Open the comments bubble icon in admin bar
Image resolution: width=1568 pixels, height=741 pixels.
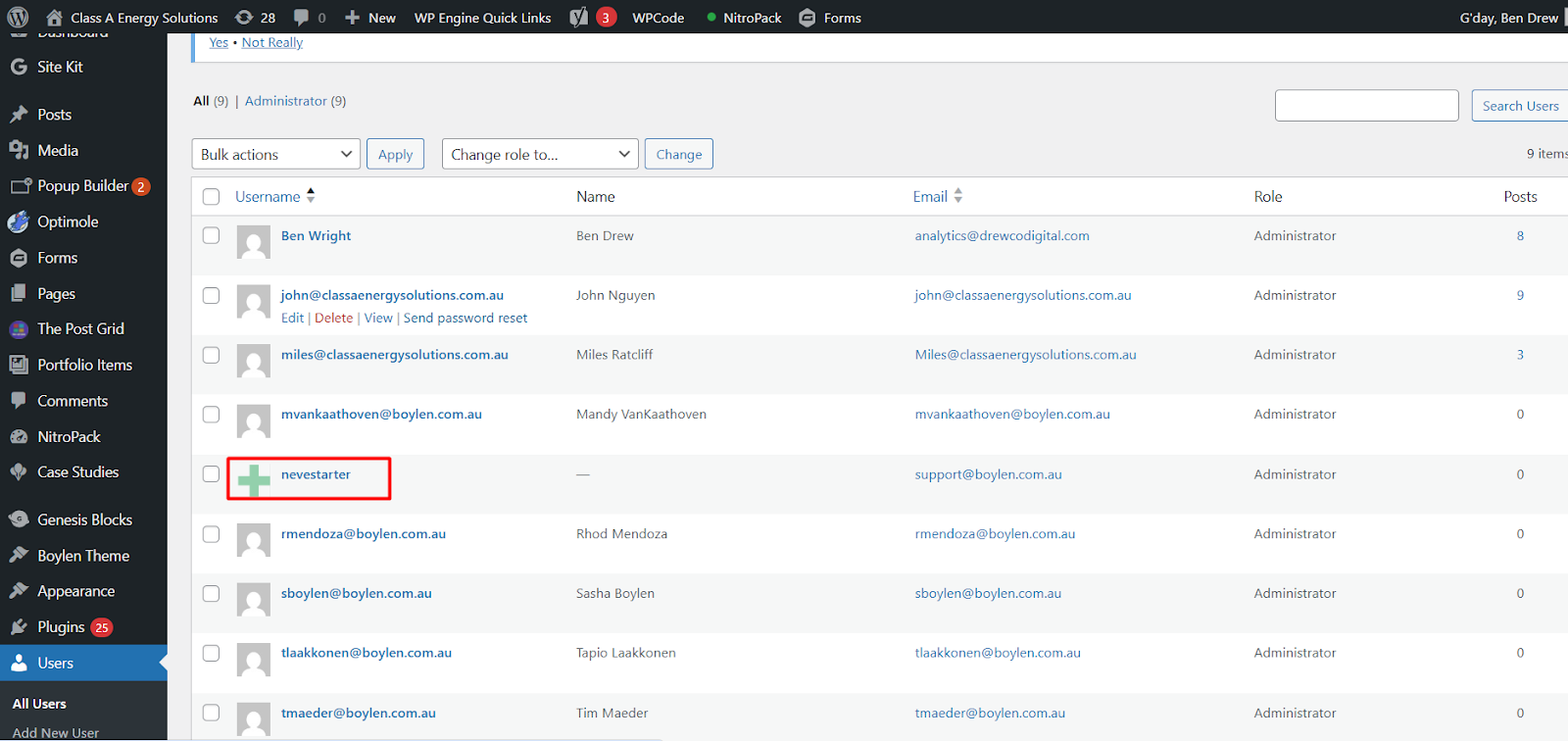[x=302, y=18]
